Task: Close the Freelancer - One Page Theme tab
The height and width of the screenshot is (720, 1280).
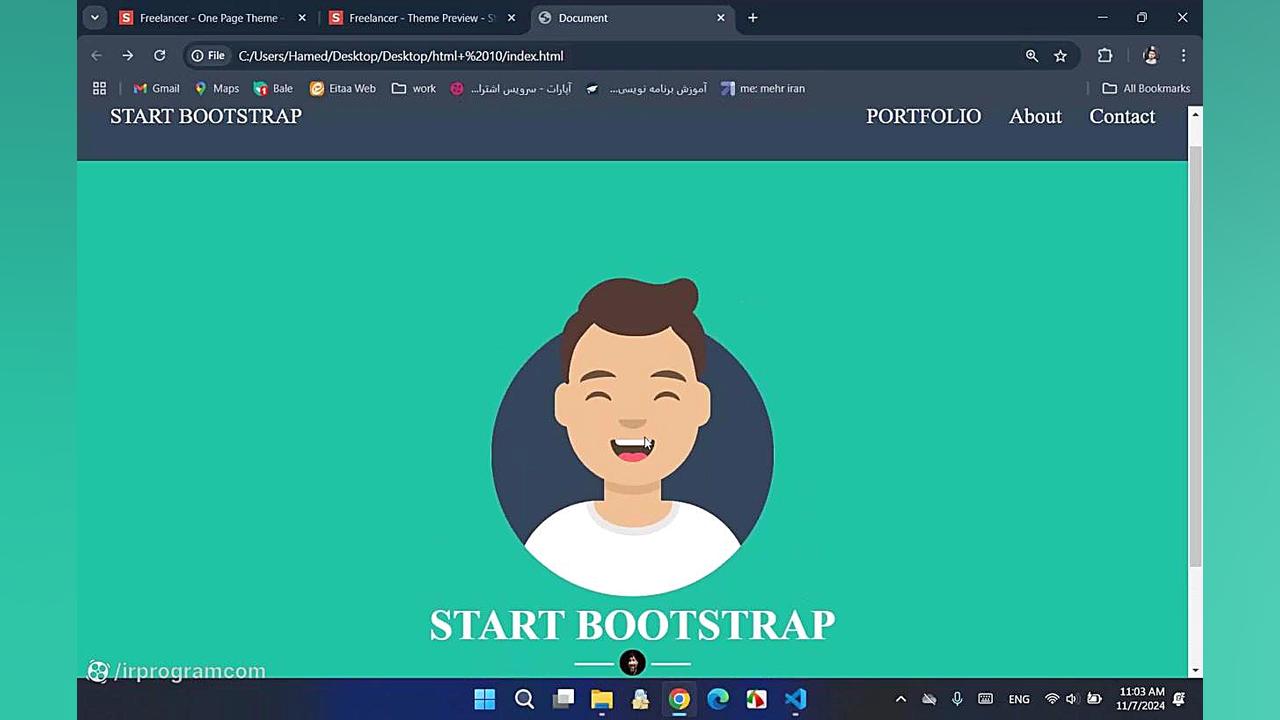Action: [302, 18]
